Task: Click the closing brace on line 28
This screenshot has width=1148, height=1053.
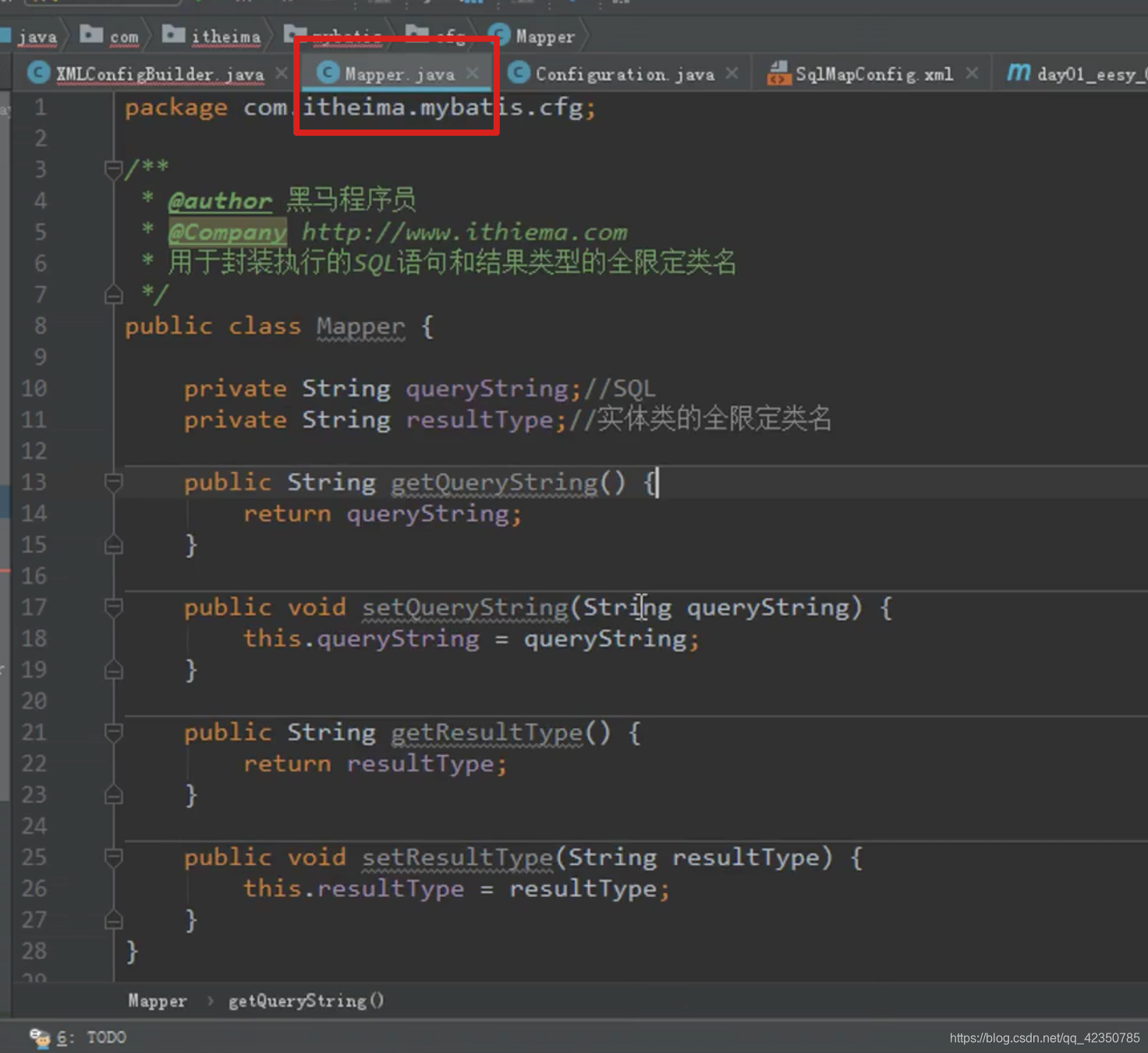Action: click(132, 951)
